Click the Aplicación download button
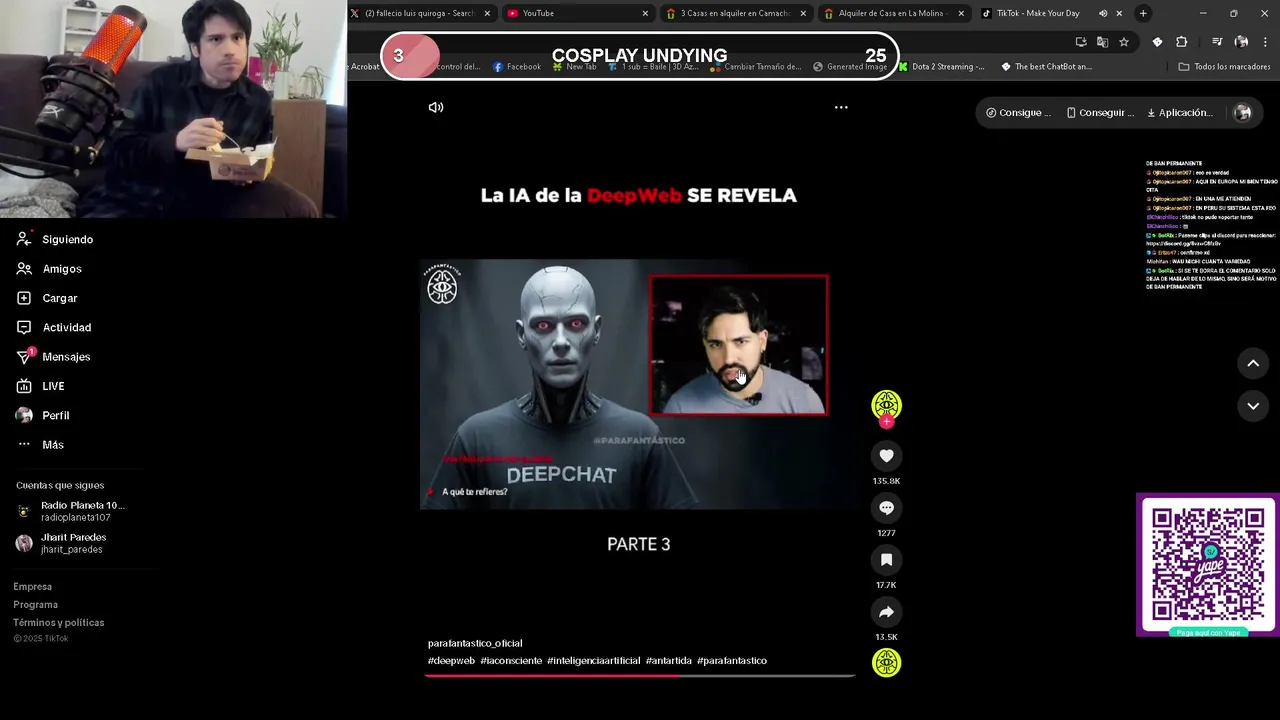 (x=1180, y=113)
